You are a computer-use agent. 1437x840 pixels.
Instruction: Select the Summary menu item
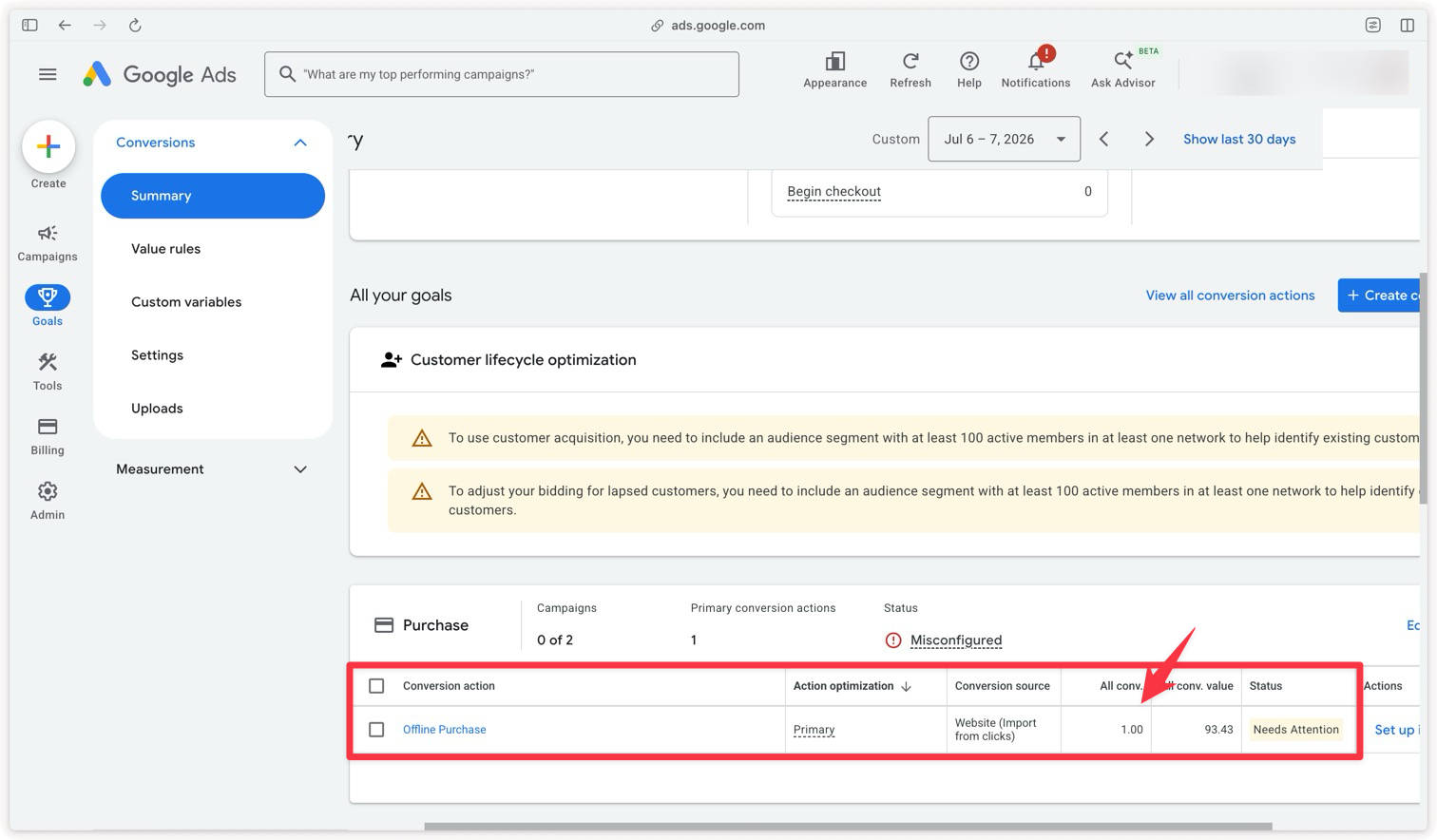[x=213, y=196]
